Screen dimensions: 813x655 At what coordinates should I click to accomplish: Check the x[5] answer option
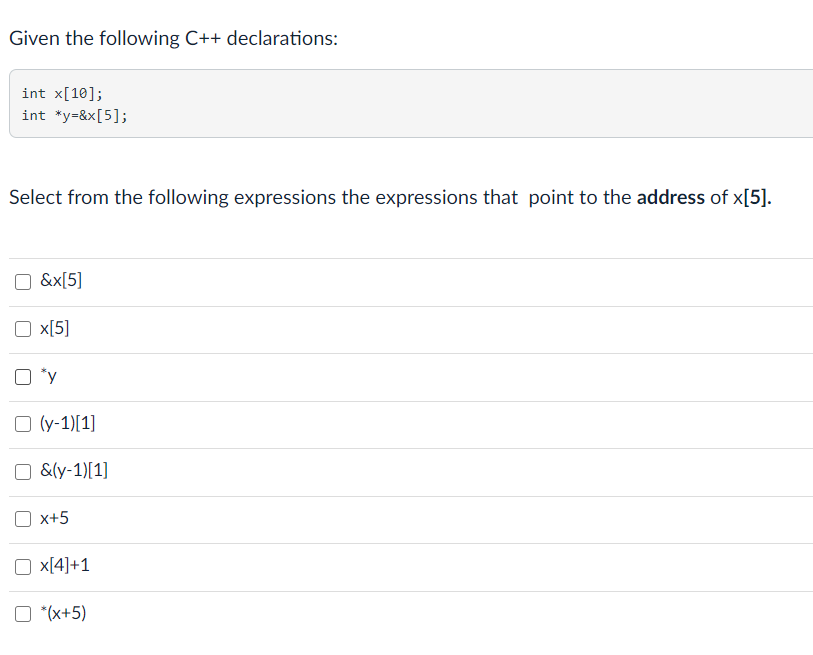click(22, 328)
